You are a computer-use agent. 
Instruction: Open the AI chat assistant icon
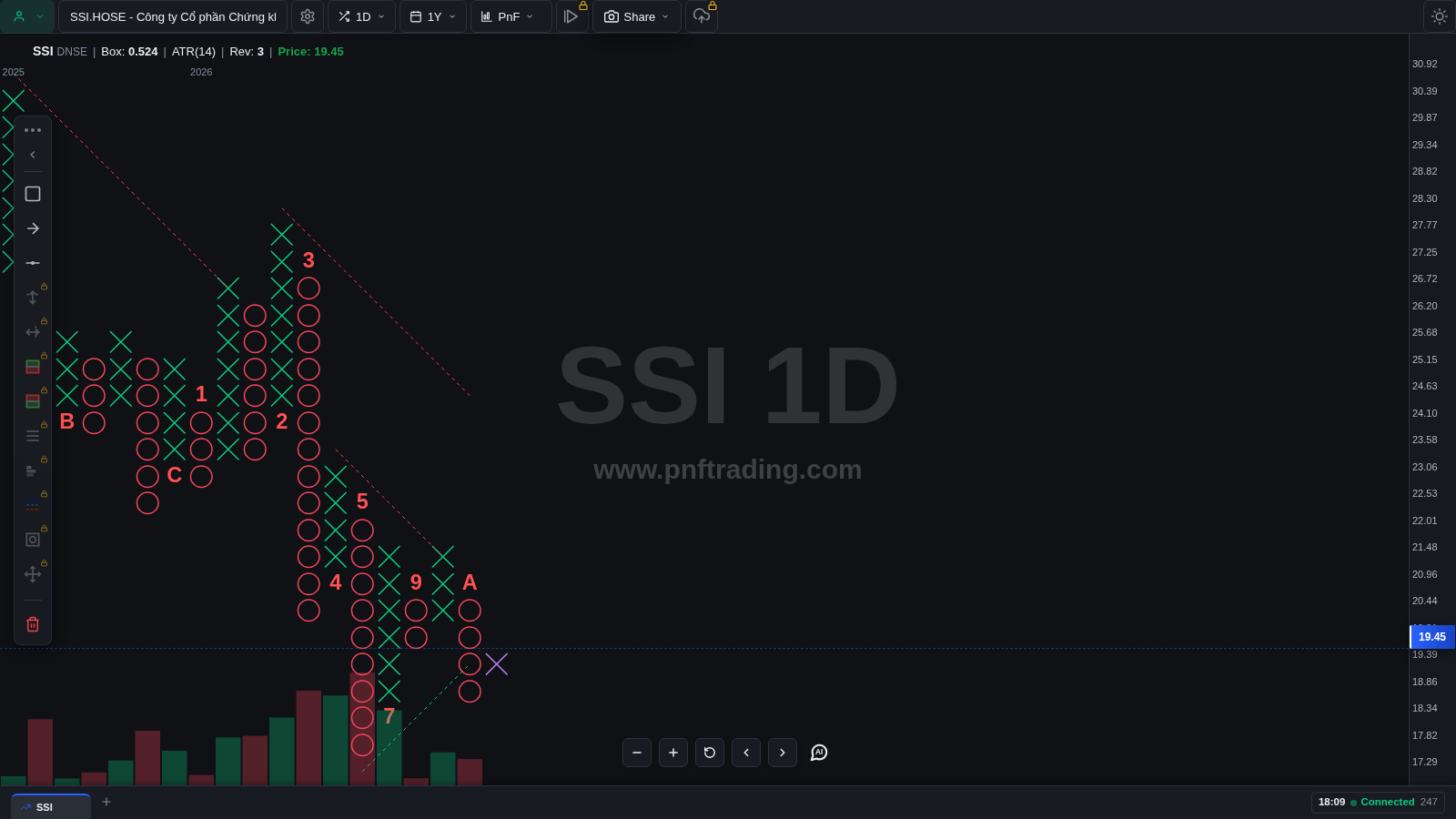[x=819, y=753]
